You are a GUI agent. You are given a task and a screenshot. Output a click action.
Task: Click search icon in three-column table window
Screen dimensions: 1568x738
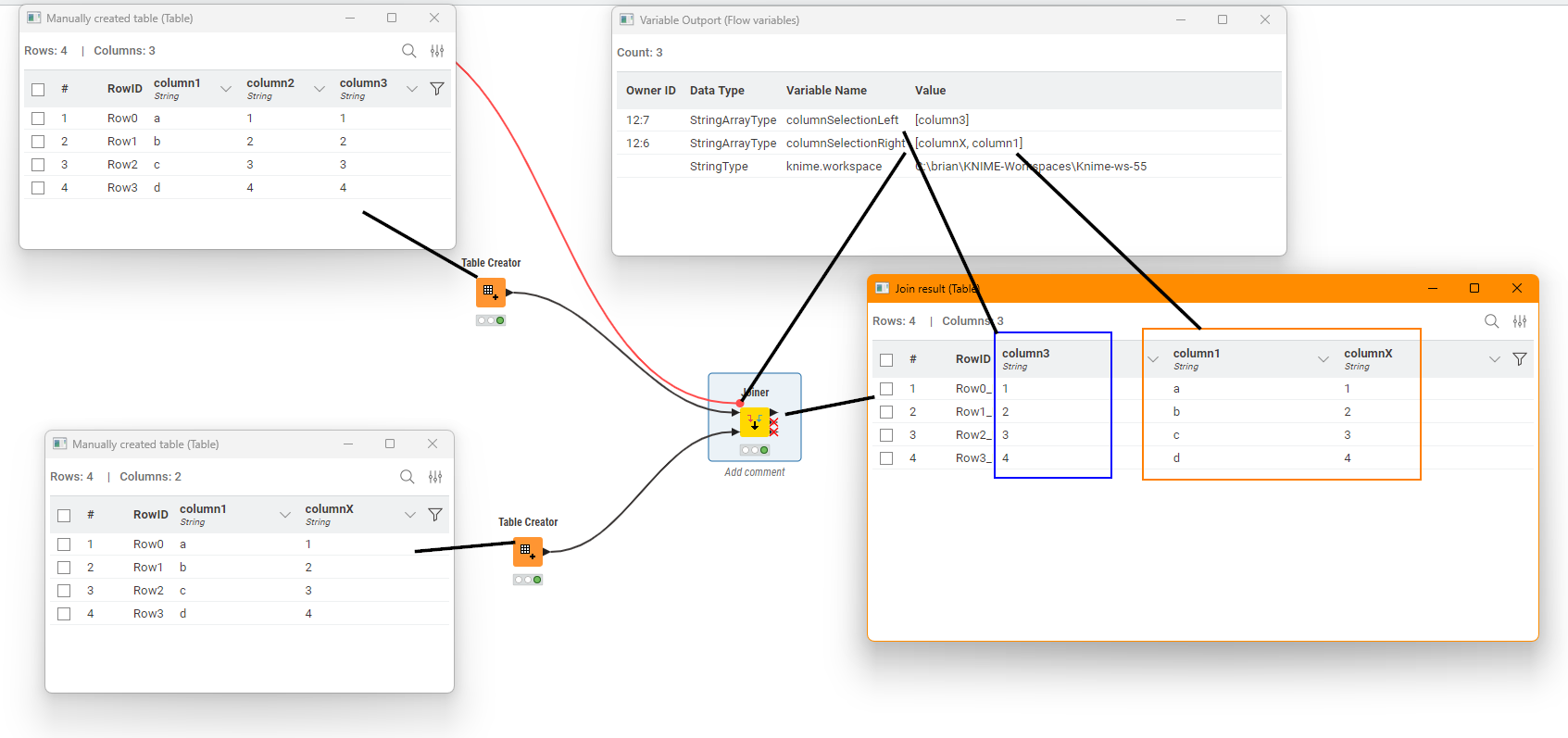tap(408, 51)
